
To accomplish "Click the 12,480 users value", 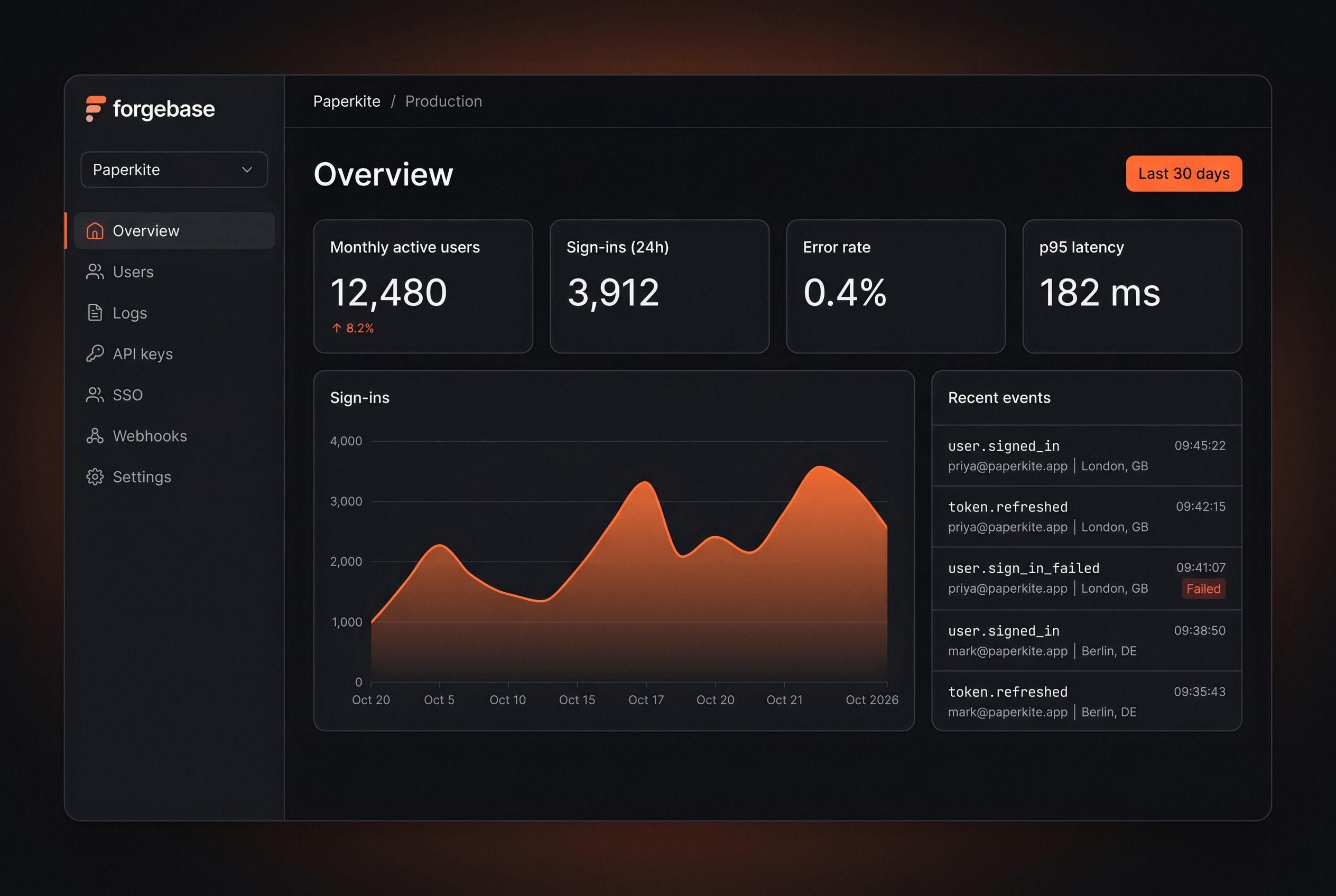I will click(389, 293).
